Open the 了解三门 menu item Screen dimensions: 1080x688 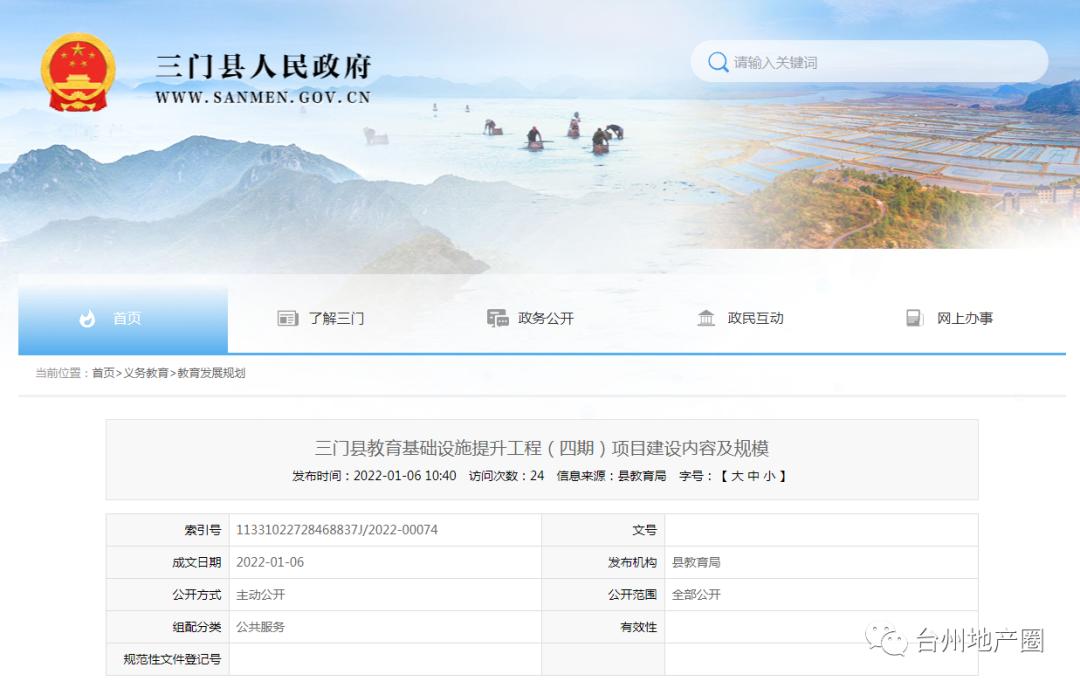point(336,319)
